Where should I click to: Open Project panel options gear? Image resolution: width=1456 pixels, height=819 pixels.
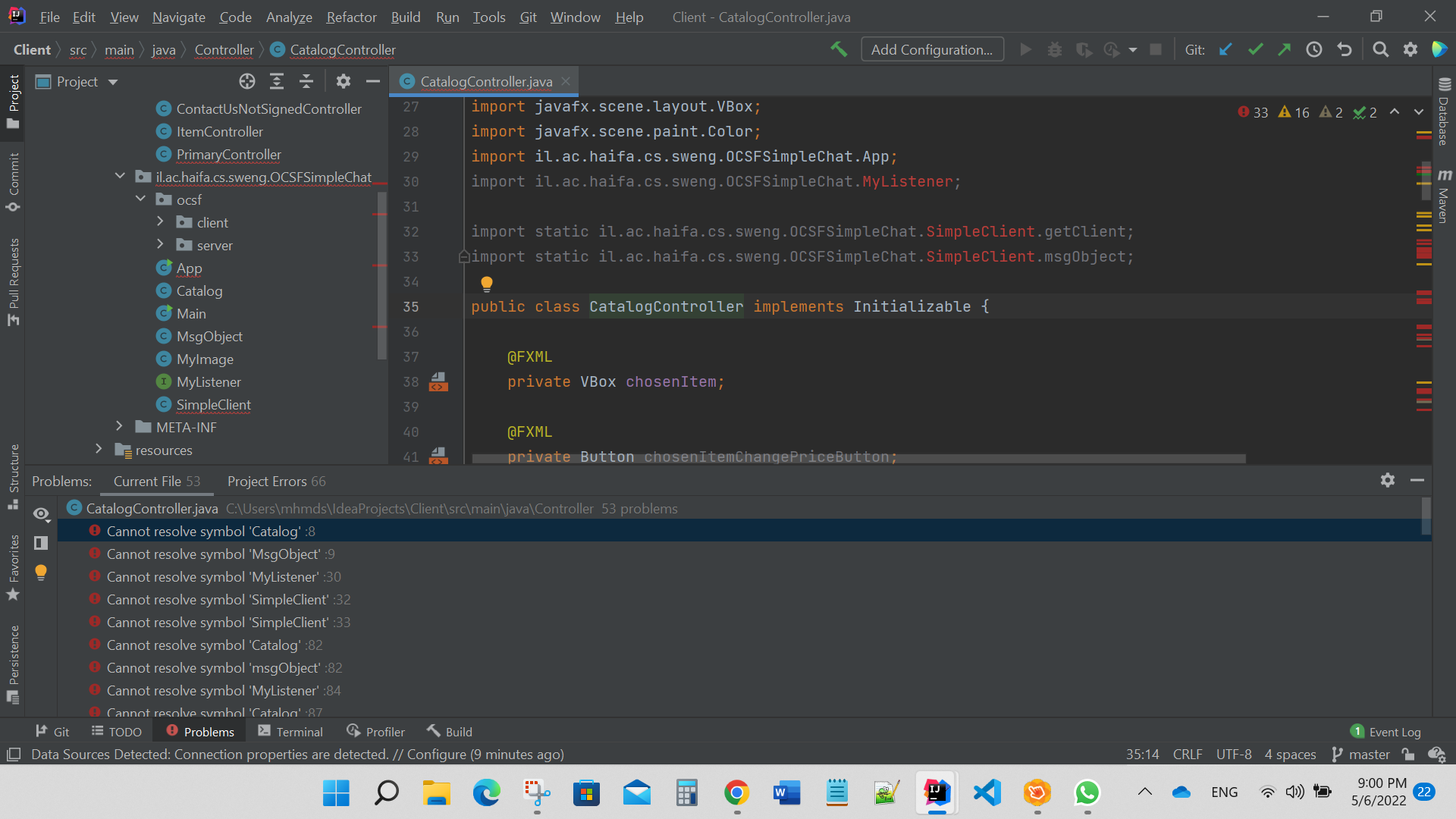coord(344,81)
